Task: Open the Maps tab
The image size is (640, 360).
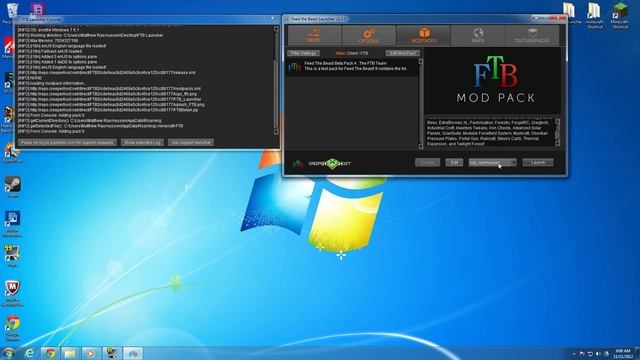Action: [x=478, y=36]
